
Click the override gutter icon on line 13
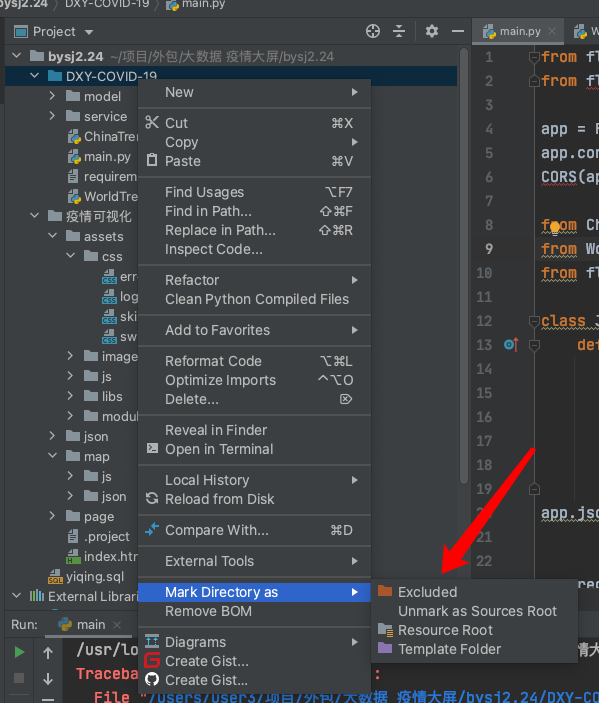click(x=511, y=344)
